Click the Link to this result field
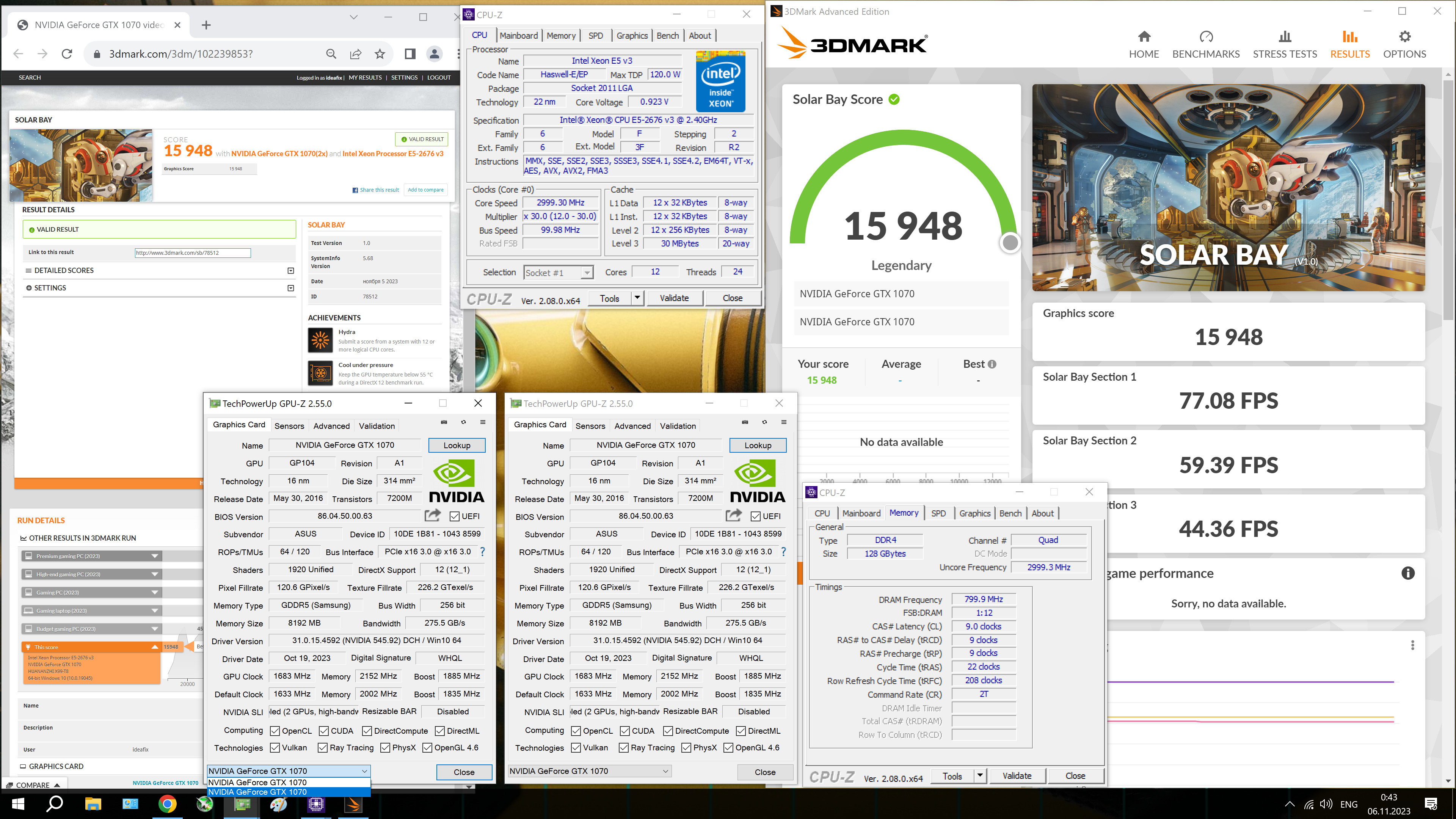 point(193,253)
